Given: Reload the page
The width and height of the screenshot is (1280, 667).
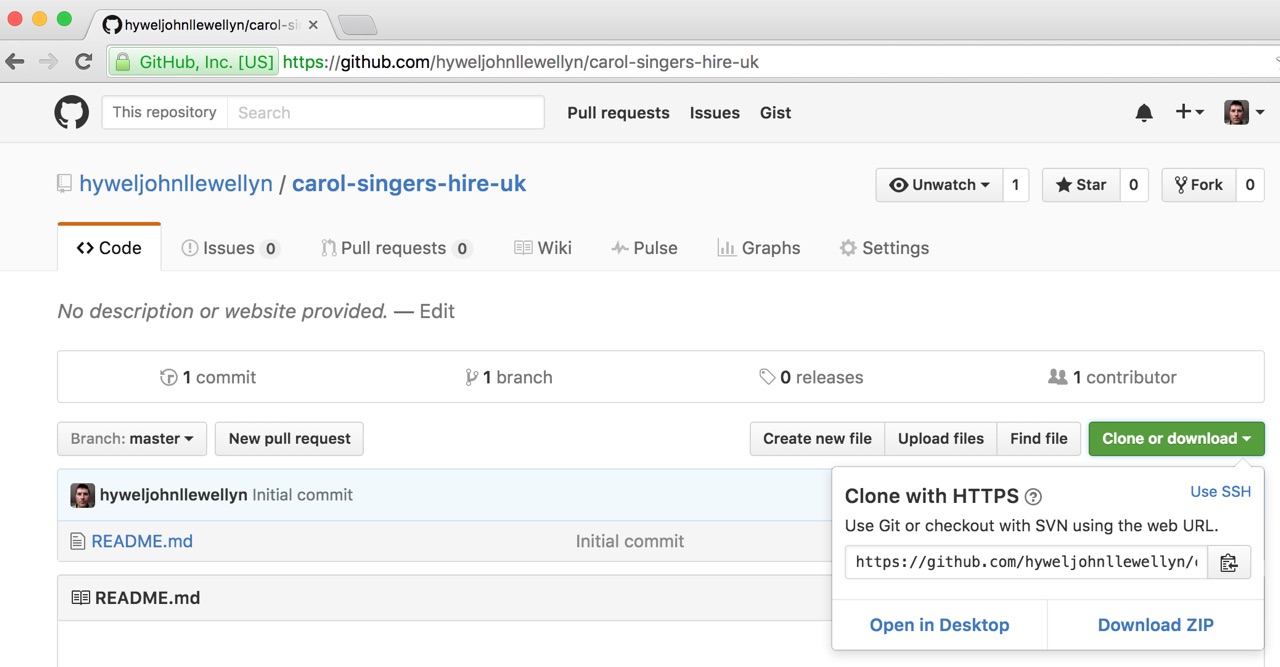Looking at the screenshot, I should tap(84, 62).
